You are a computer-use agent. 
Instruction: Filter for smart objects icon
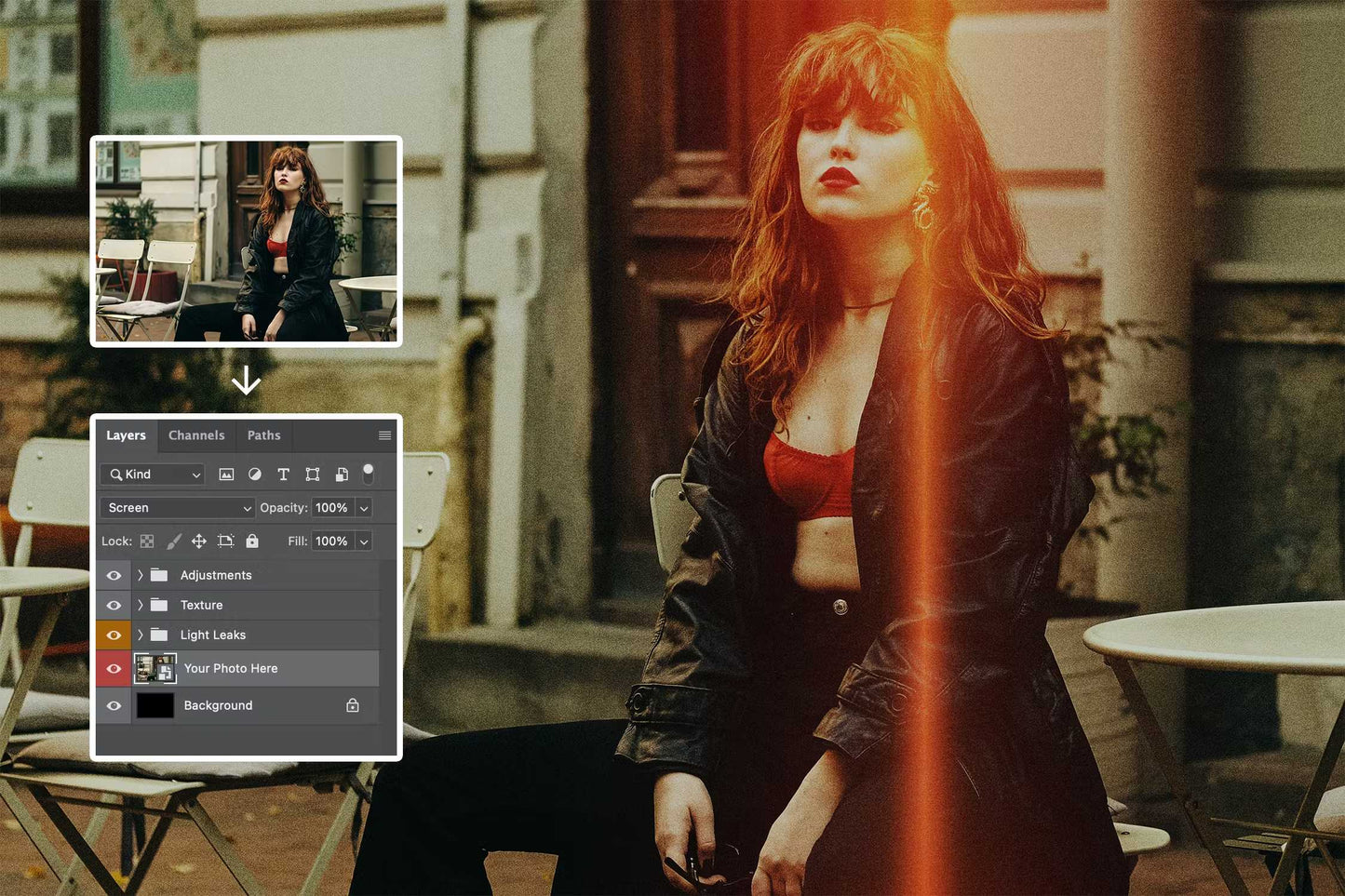pyautogui.click(x=342, y=475)
